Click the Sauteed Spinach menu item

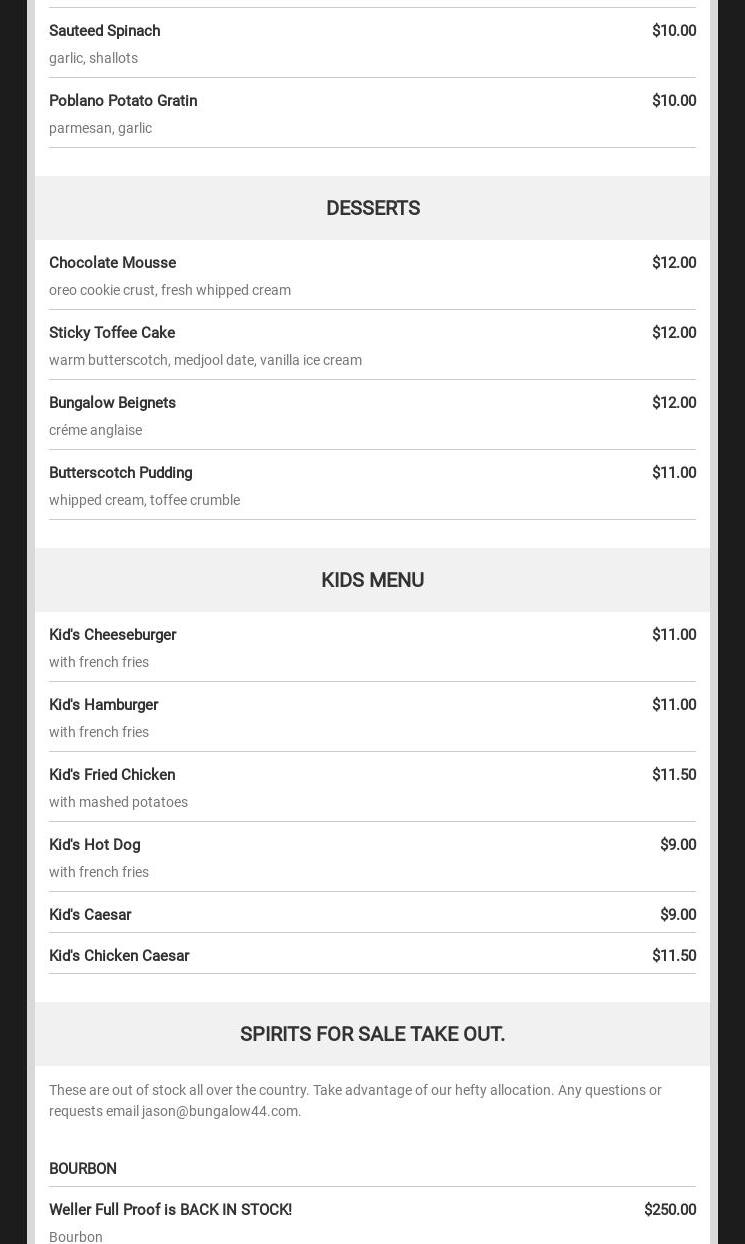click(x=105, y=31)
